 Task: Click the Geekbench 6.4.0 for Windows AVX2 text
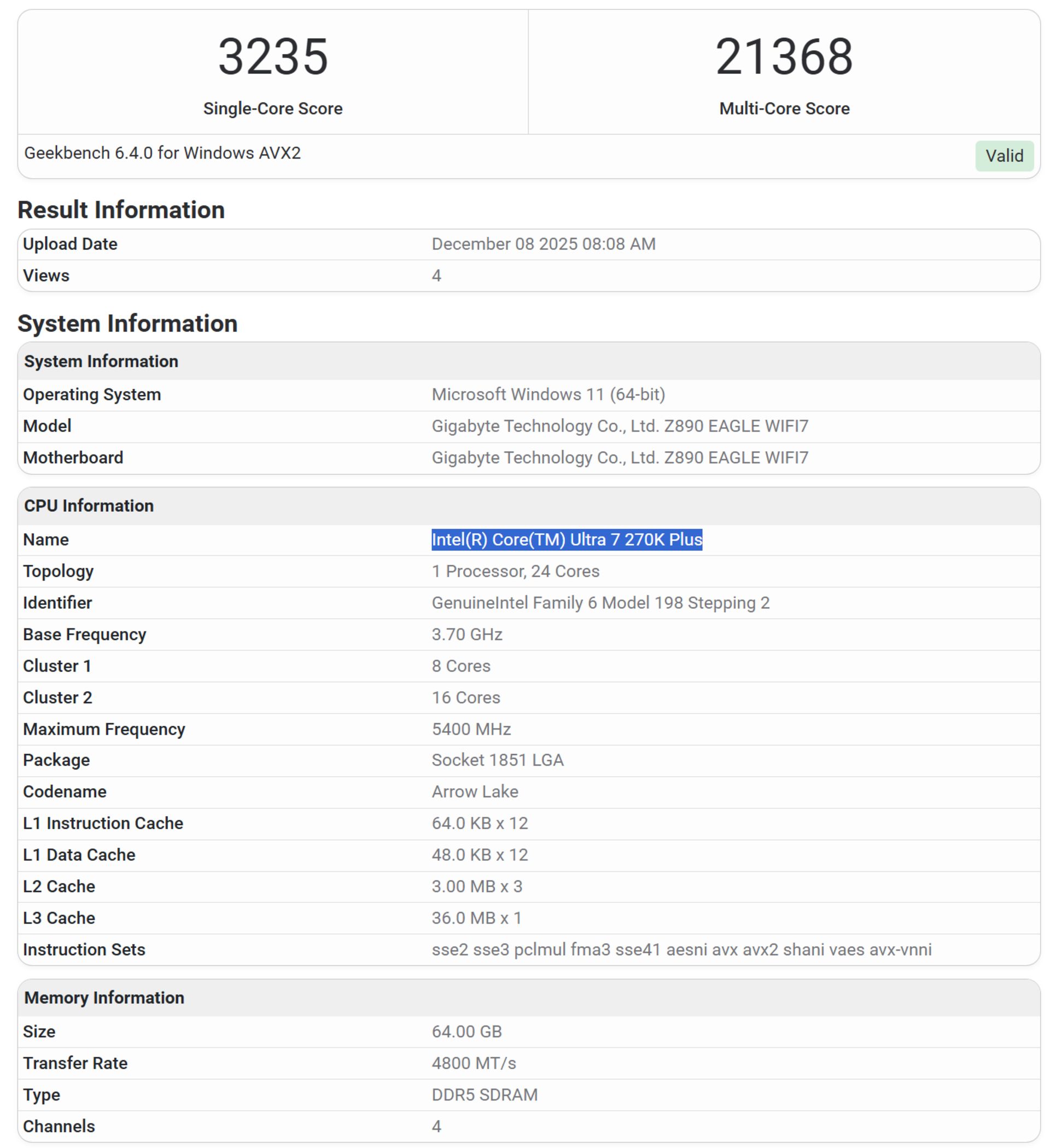[x=164, y=153]
